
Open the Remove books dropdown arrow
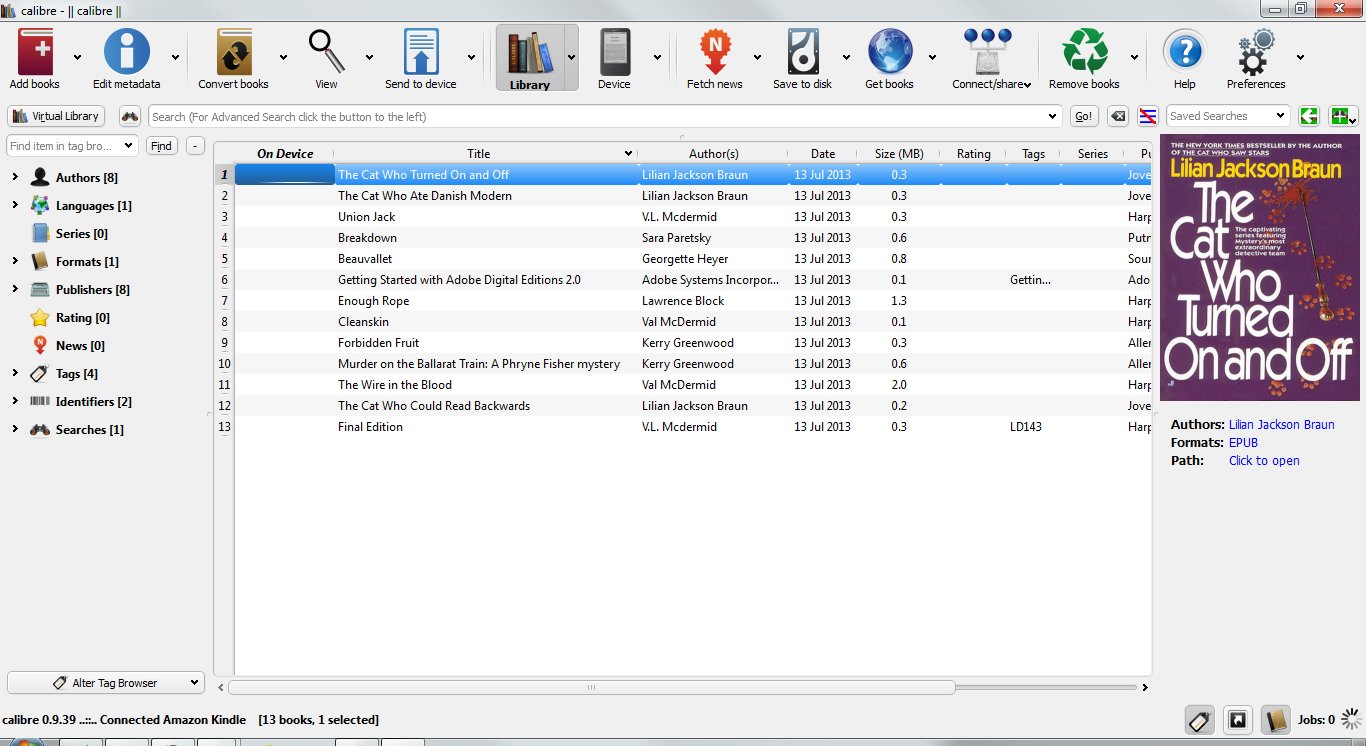pyautogui.click(x=1134, y=57)
